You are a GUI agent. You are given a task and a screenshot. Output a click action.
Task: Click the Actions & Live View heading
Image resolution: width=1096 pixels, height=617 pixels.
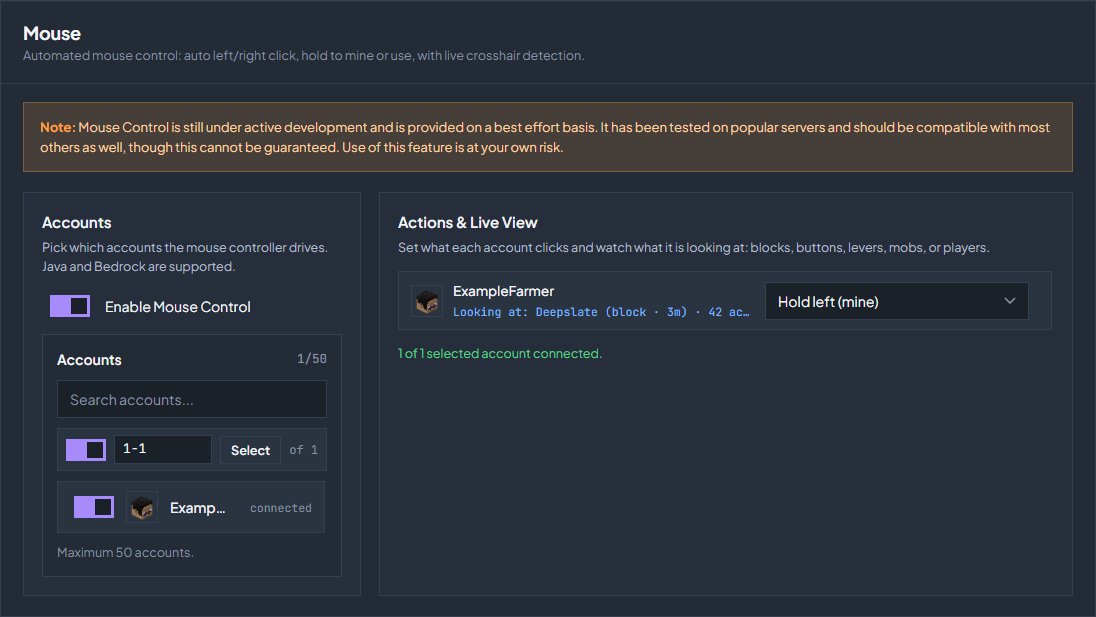pos(468,222)
